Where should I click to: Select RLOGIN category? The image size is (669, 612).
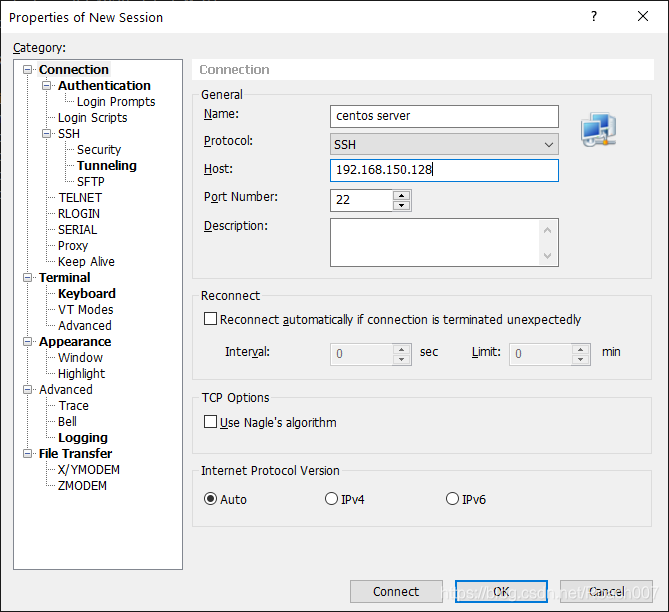click(79, 213)
